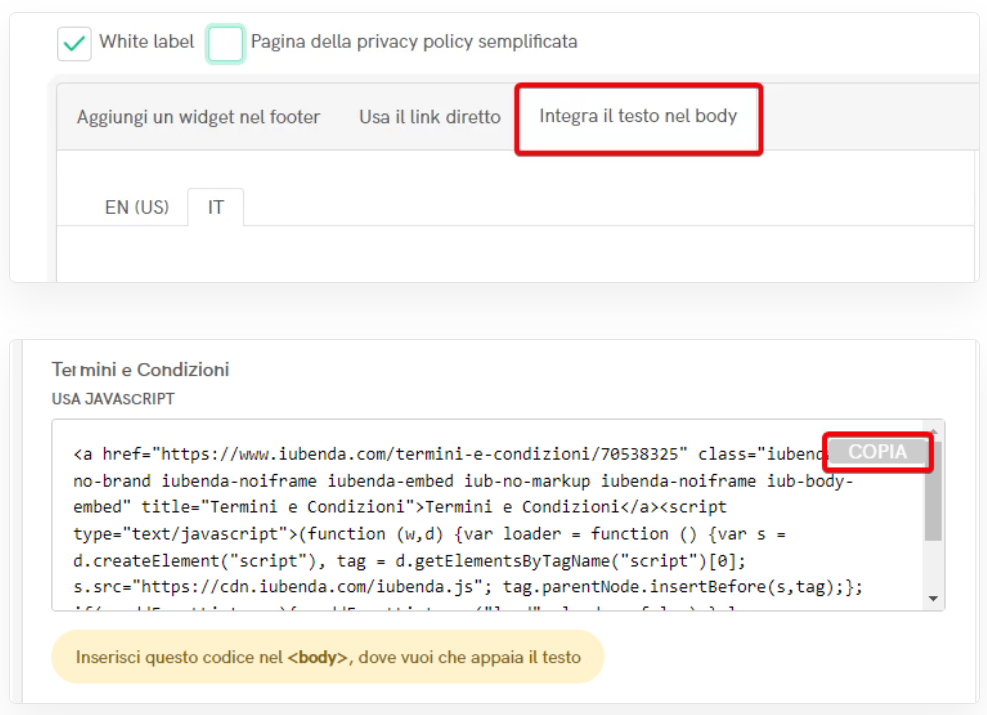
Task: Click the COPIA button to copy code
Action: [877, 451]
